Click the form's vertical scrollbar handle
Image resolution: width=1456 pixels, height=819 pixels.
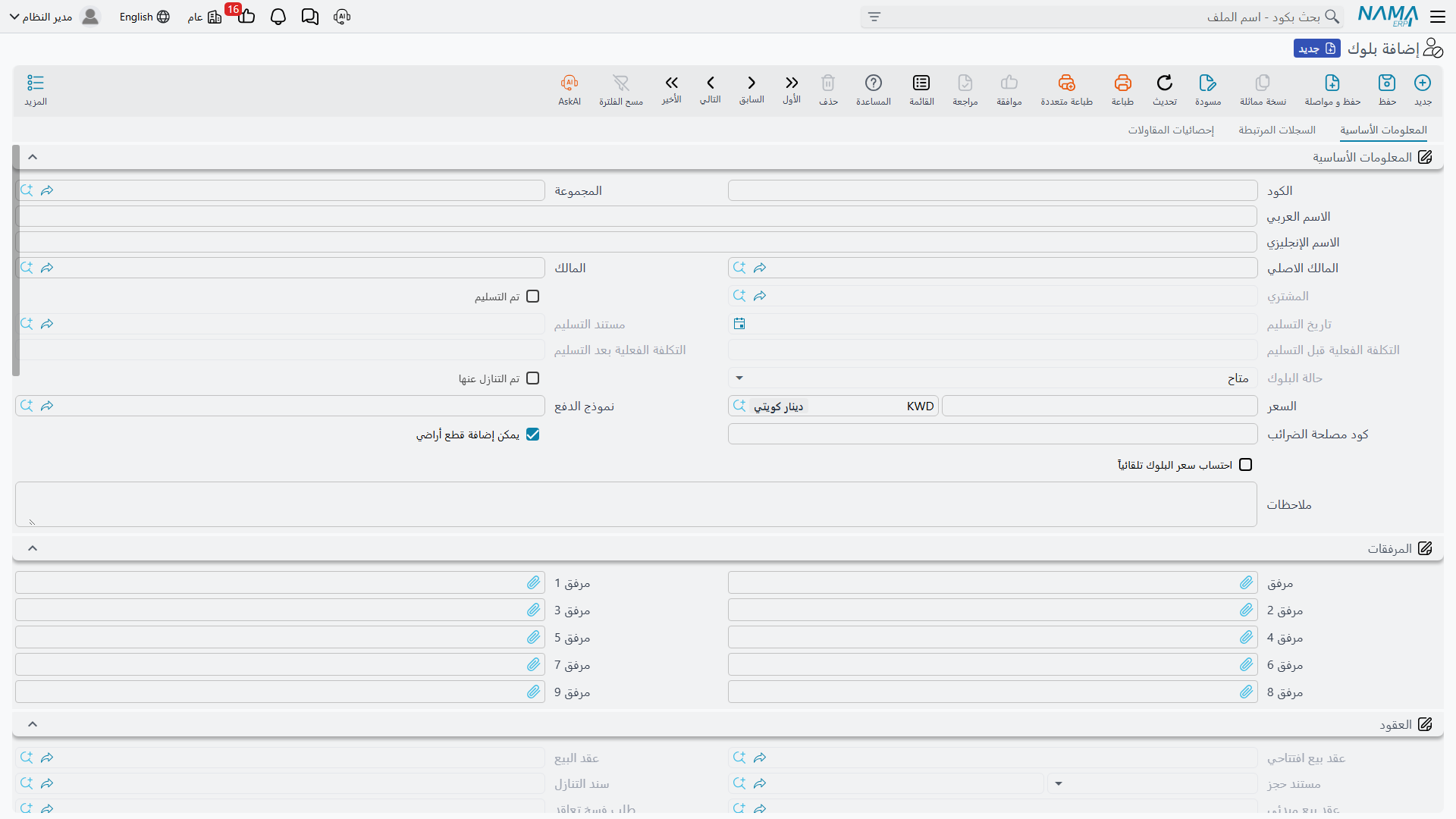click(x=16, y=260)
